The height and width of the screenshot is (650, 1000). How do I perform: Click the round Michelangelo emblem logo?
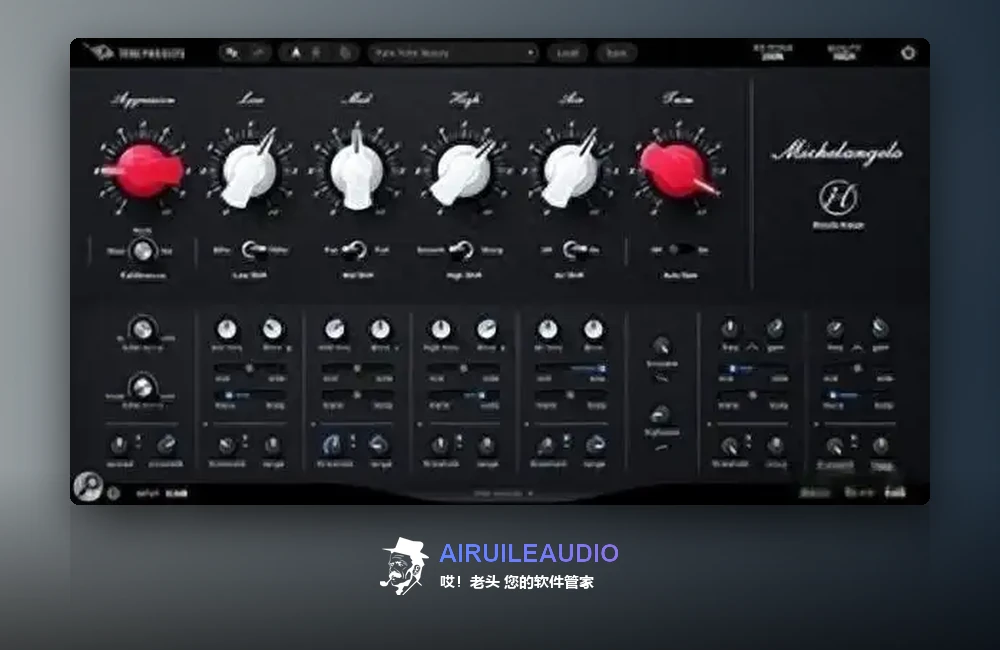tap(838, 197)
